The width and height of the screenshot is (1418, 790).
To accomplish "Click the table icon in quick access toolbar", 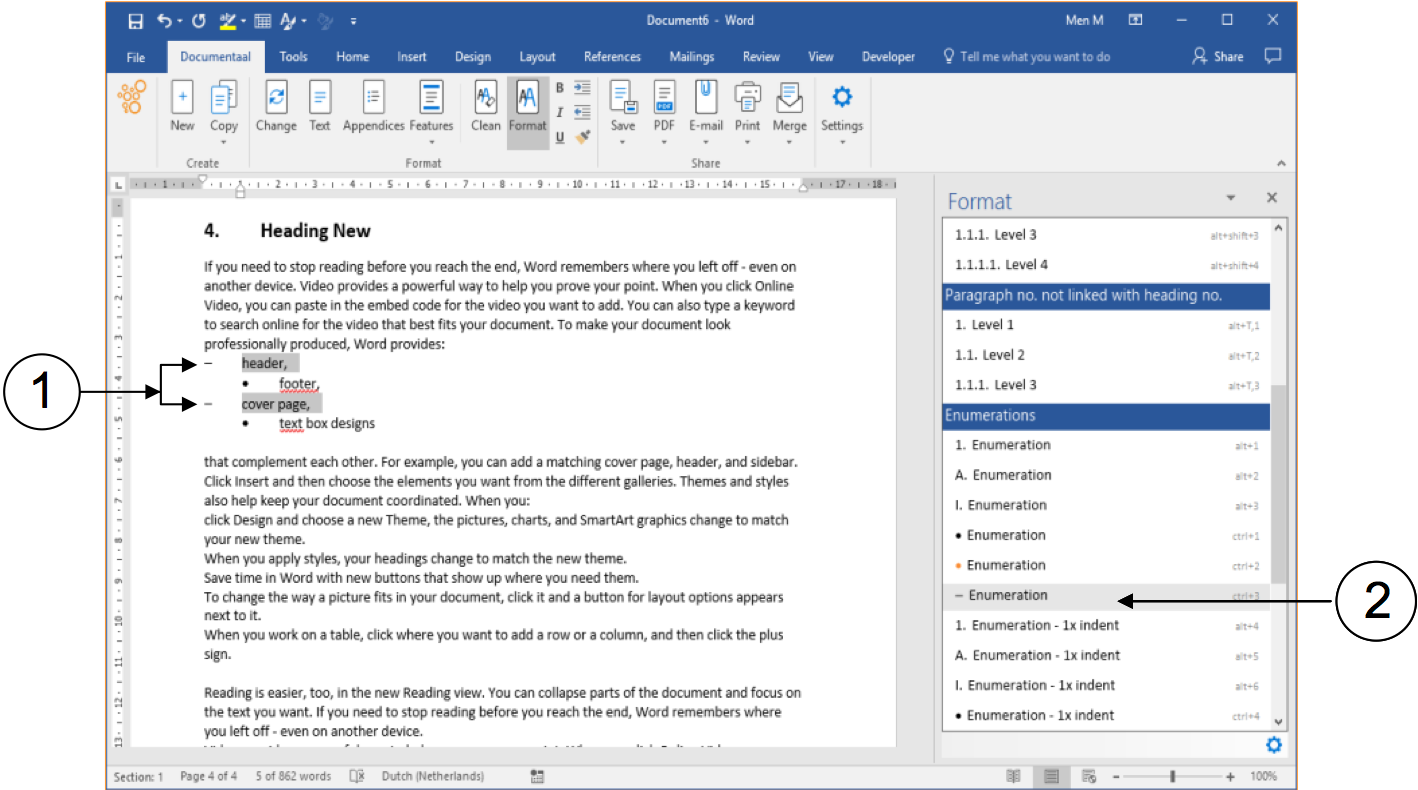I will click(263, 20).
